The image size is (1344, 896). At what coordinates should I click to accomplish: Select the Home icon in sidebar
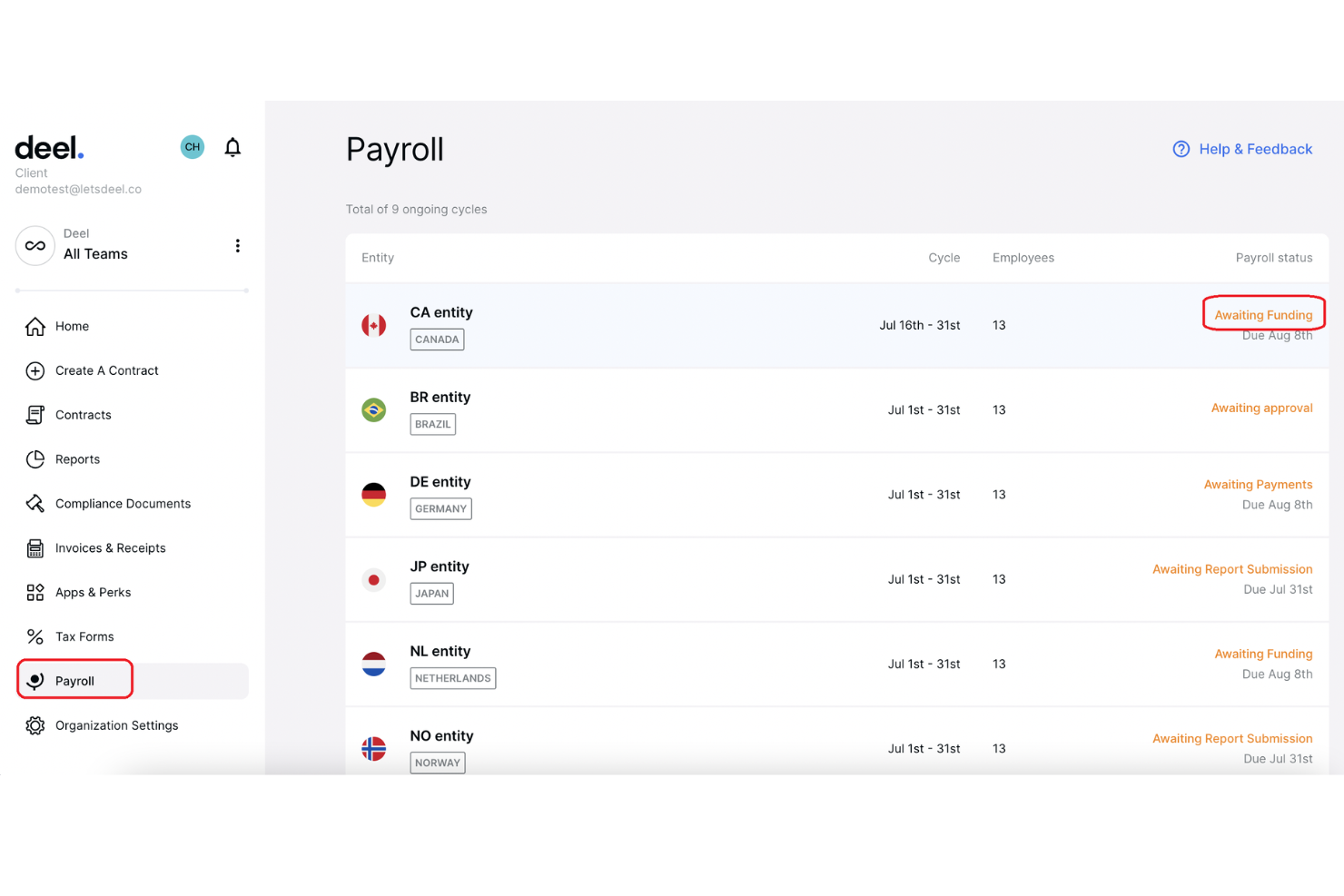pyautogui.click(x=35, y=326)
